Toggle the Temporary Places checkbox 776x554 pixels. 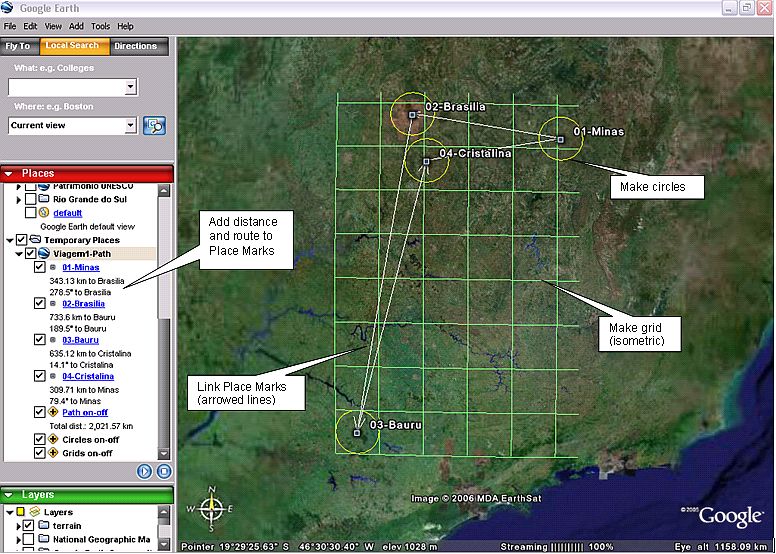click(x=21, y=240)
